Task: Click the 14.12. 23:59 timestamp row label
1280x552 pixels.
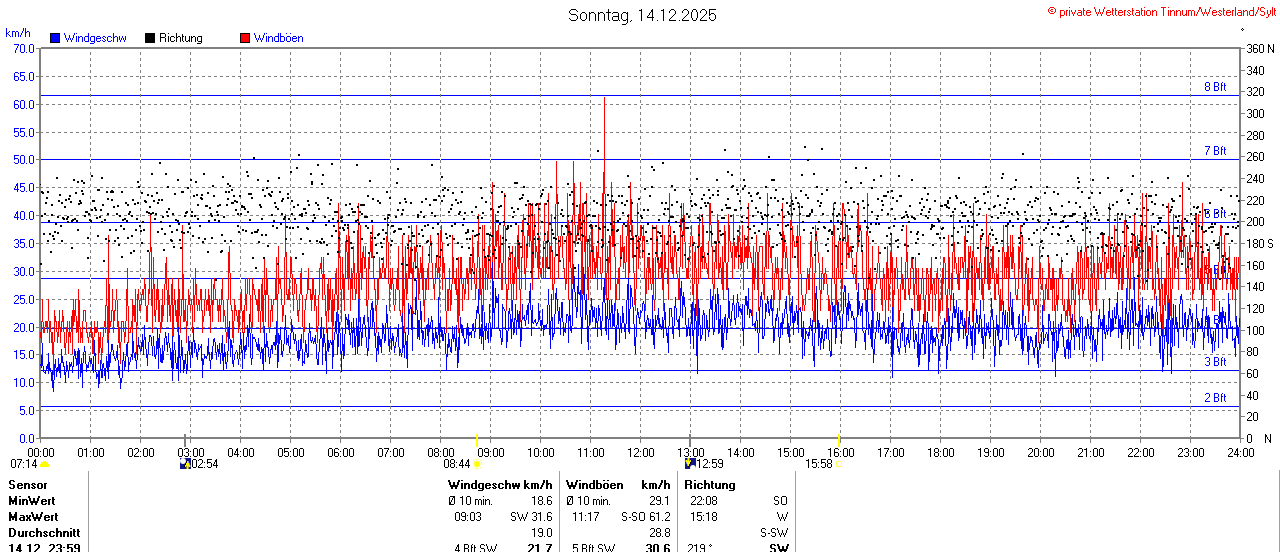Action: [x=44, y=547]
